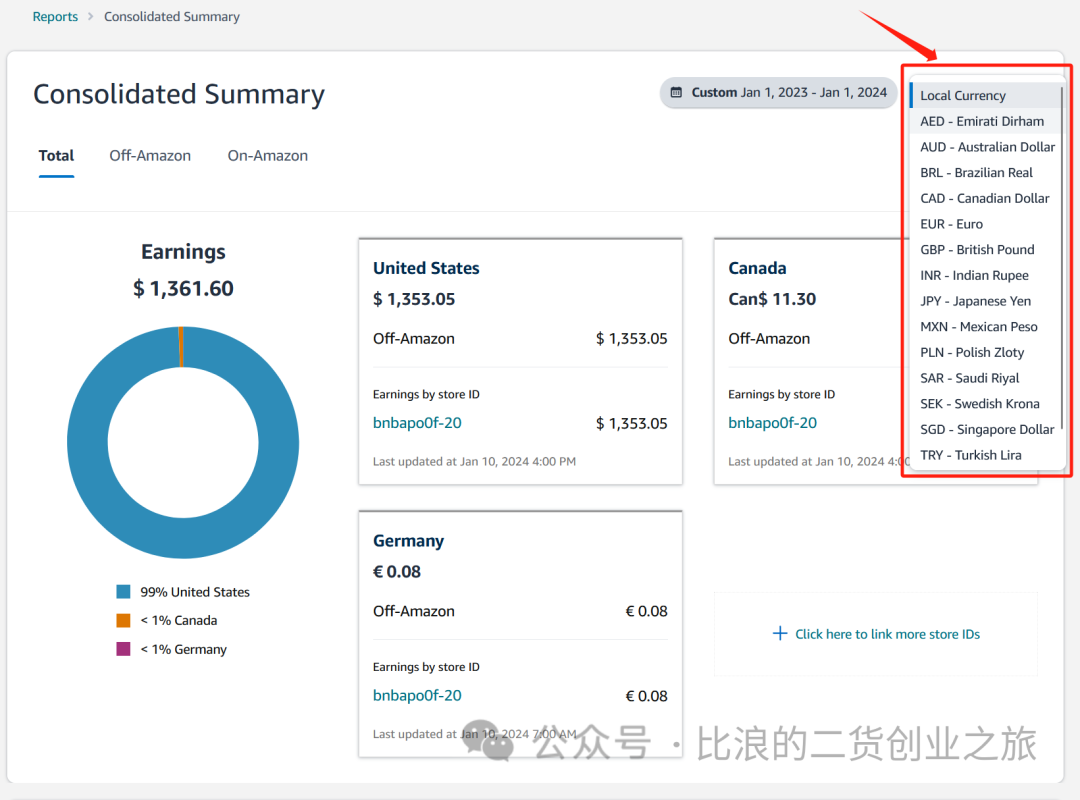The height and width of the screenshot is (800, 1080).
Task: Click total earnings value $ 1,361.60
Action: [x=183, y=288]
